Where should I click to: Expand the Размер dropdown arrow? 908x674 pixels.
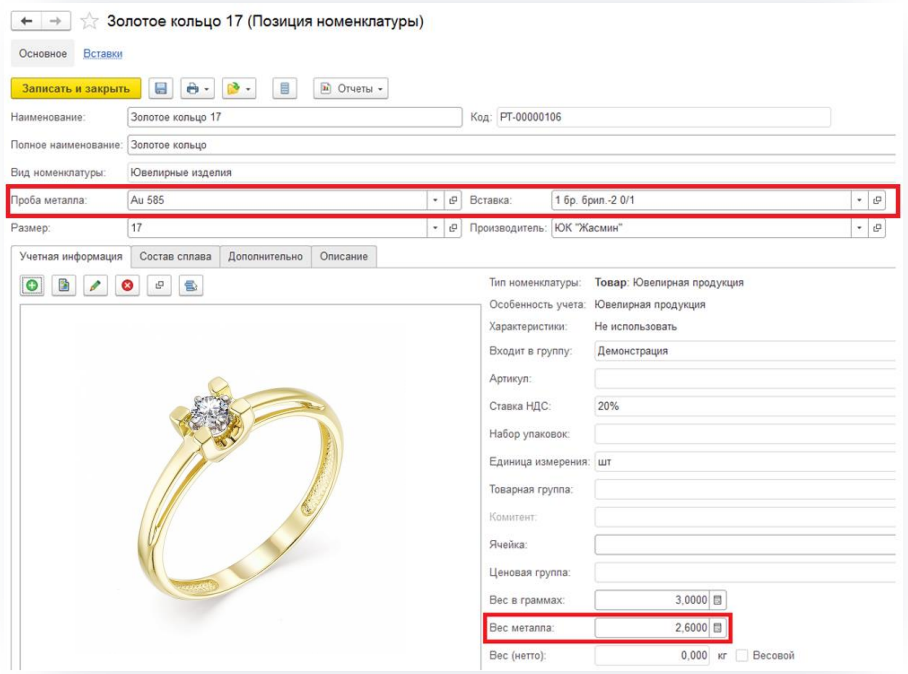click(435, 228)
